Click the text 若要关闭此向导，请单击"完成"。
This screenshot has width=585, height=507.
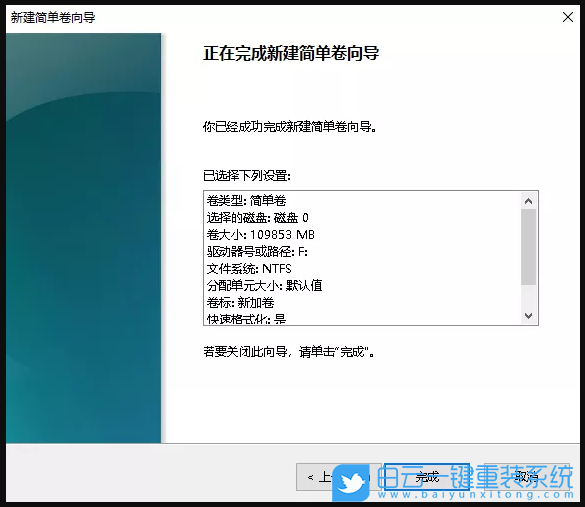point(289,351)
